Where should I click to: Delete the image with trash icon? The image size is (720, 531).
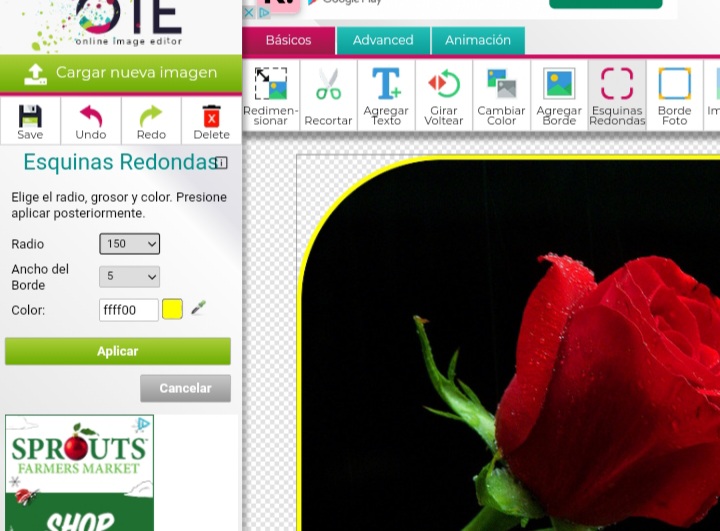pyautogui.click(x=211, y=121)
